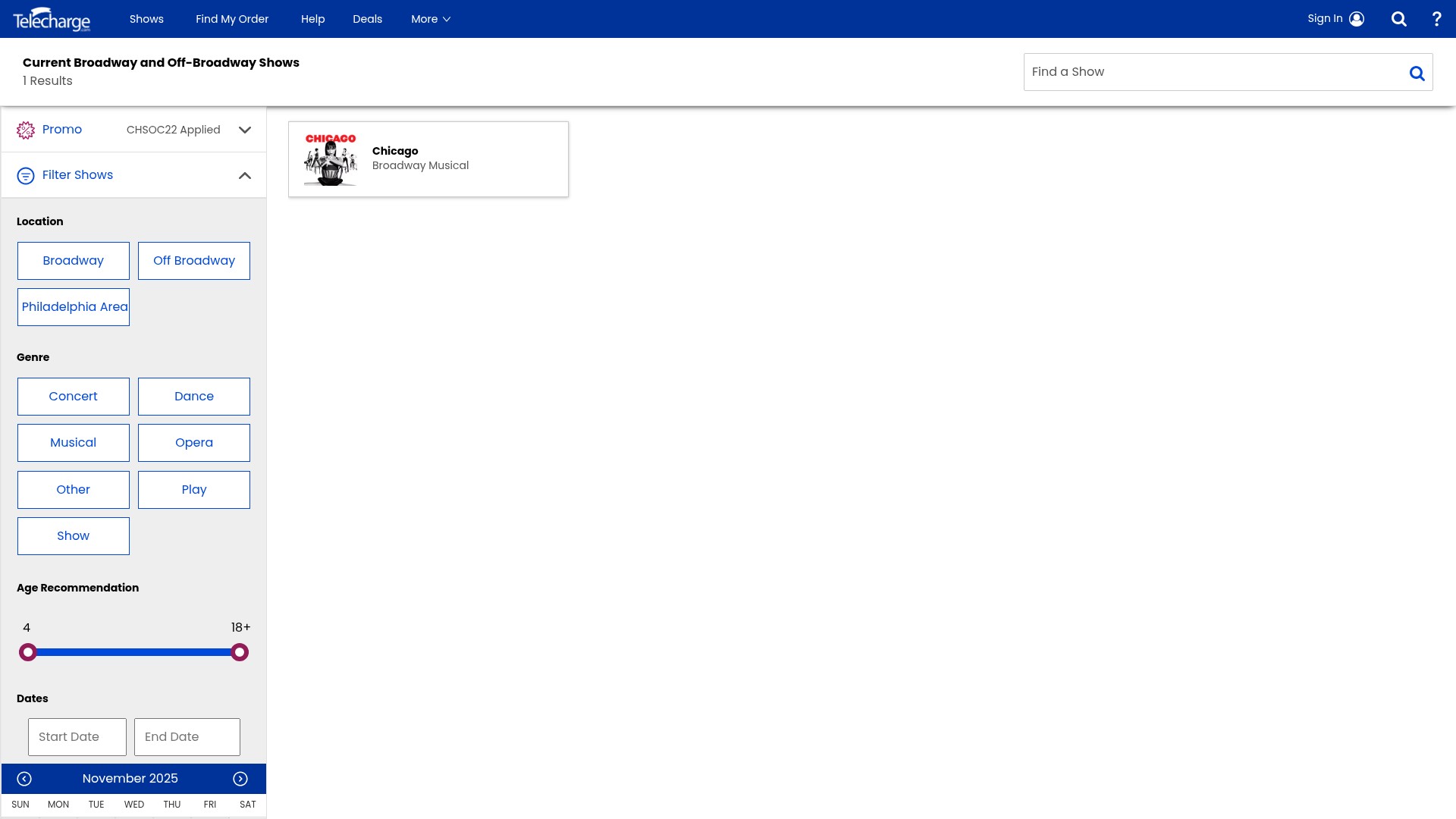Open the Shows menu item

(146, 19)
